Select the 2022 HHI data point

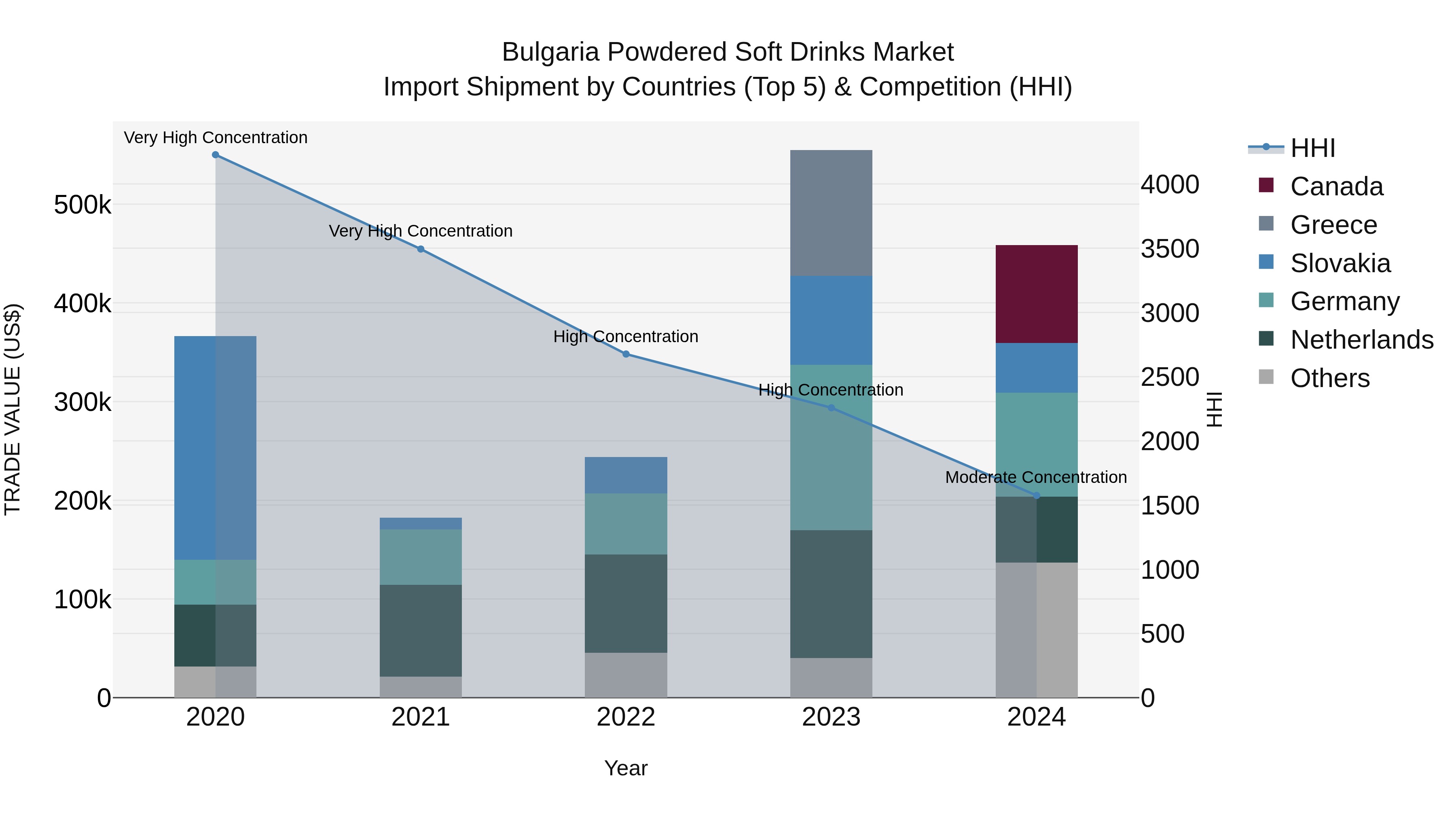pyautogui.click(x=626, y=354)
